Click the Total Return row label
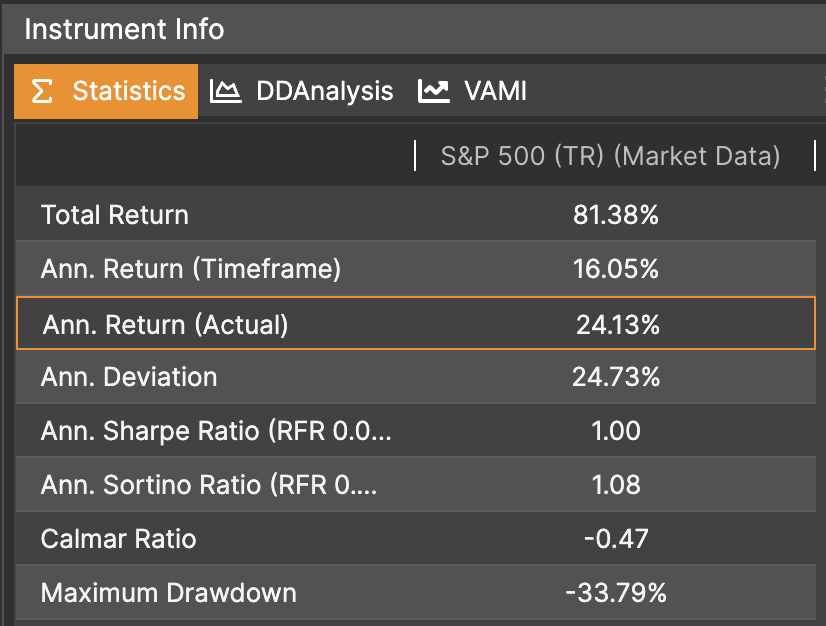The image size is (826, 626). 114,215
